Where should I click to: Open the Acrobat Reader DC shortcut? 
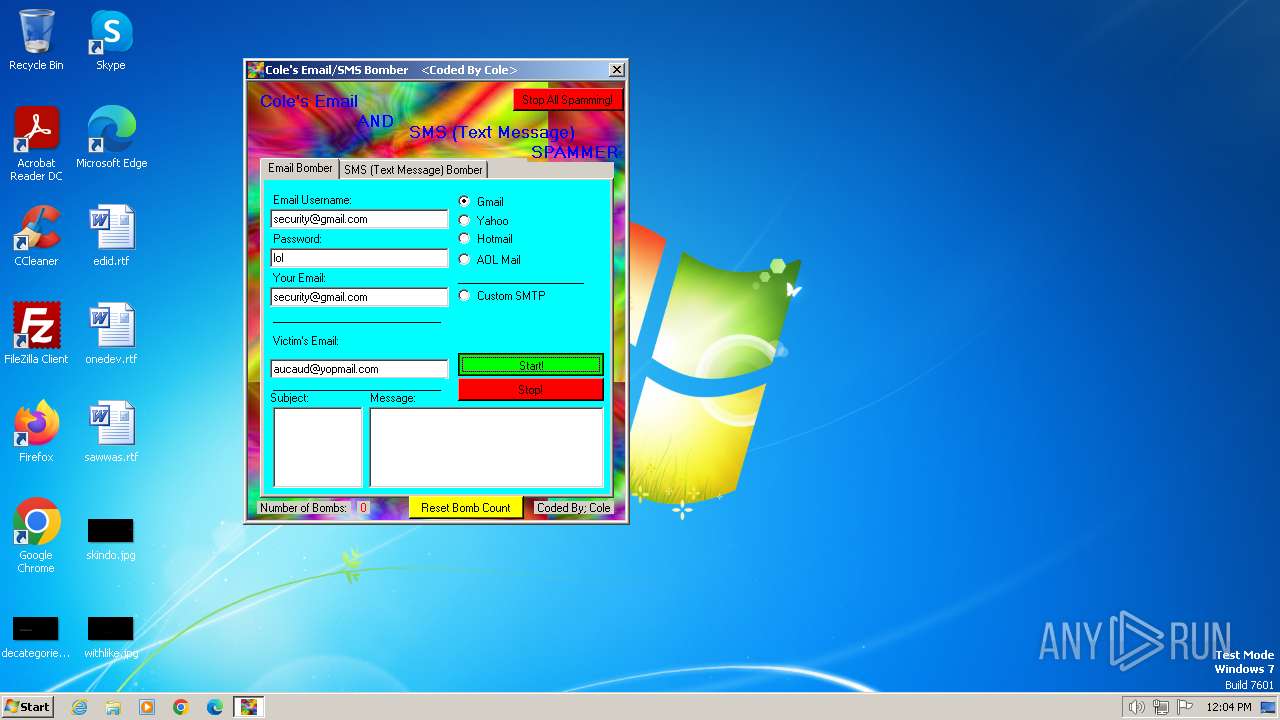(x=36, y=144)
